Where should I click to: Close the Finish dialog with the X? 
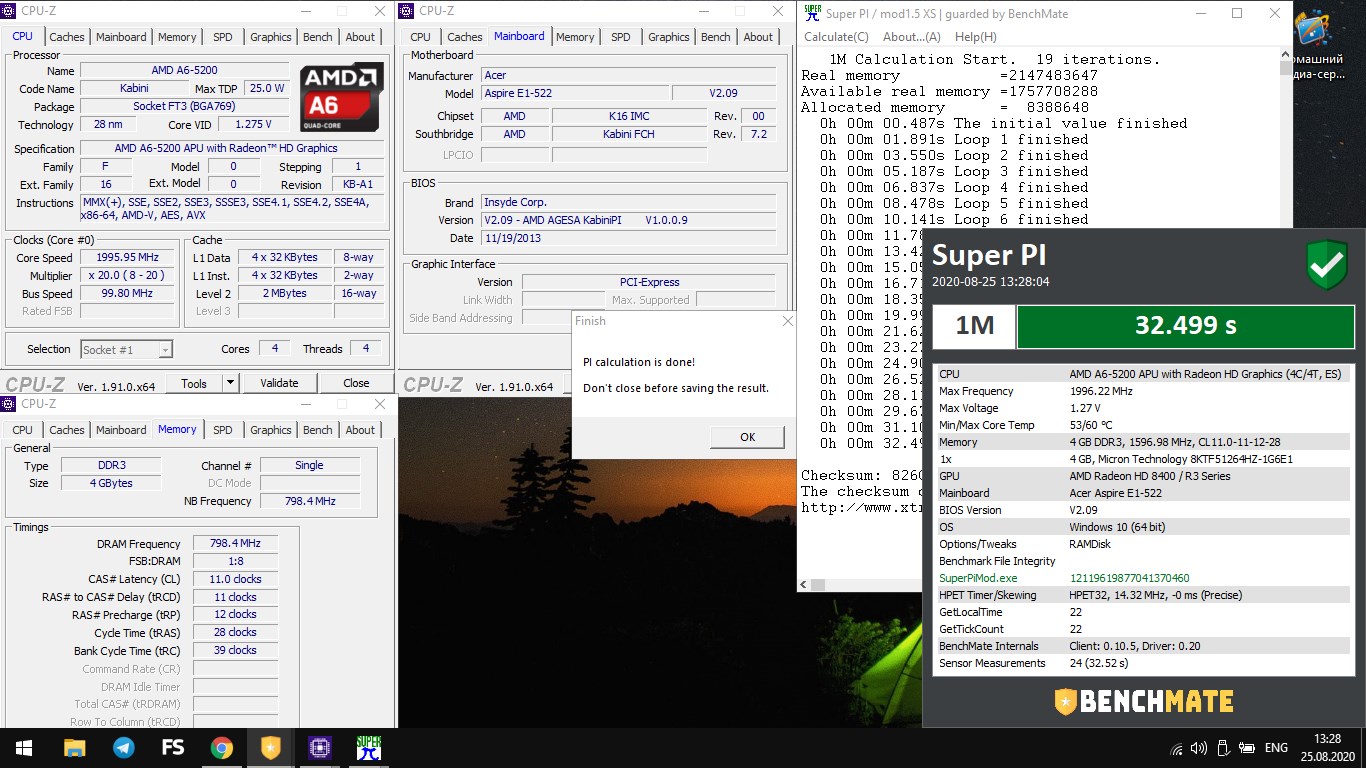click(x=787, y=321)
